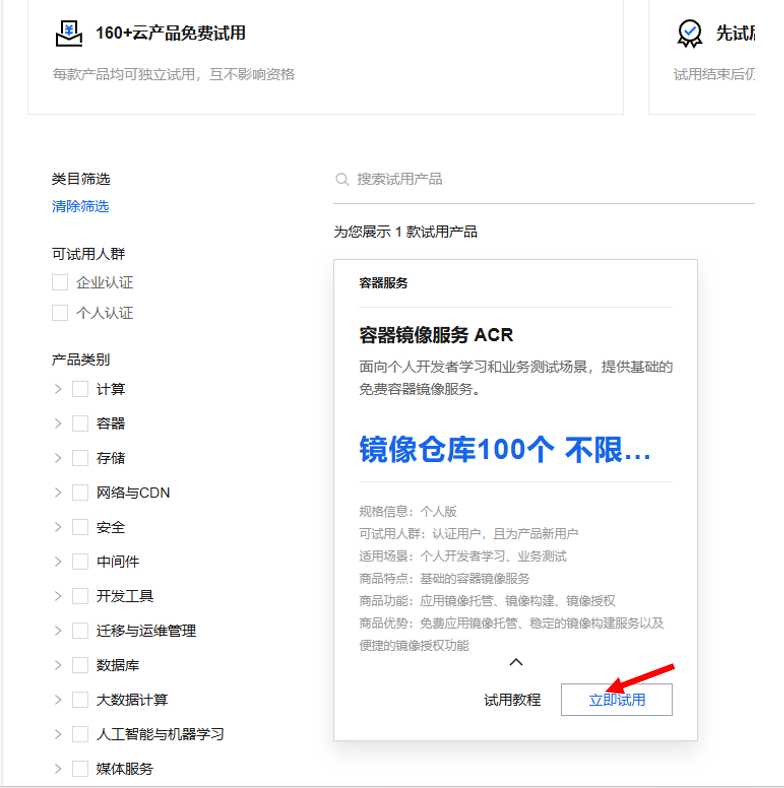The height and width of the screenshot is (788, 784).
Task: Expand the 媒体服务 arrow
Action: pos(58,769)
